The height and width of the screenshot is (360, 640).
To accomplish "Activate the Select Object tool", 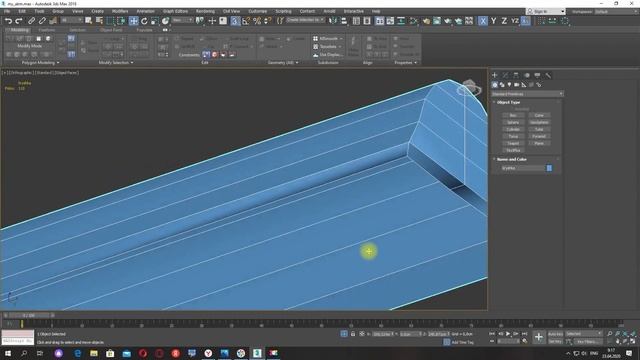I will [x=89, y=20].
